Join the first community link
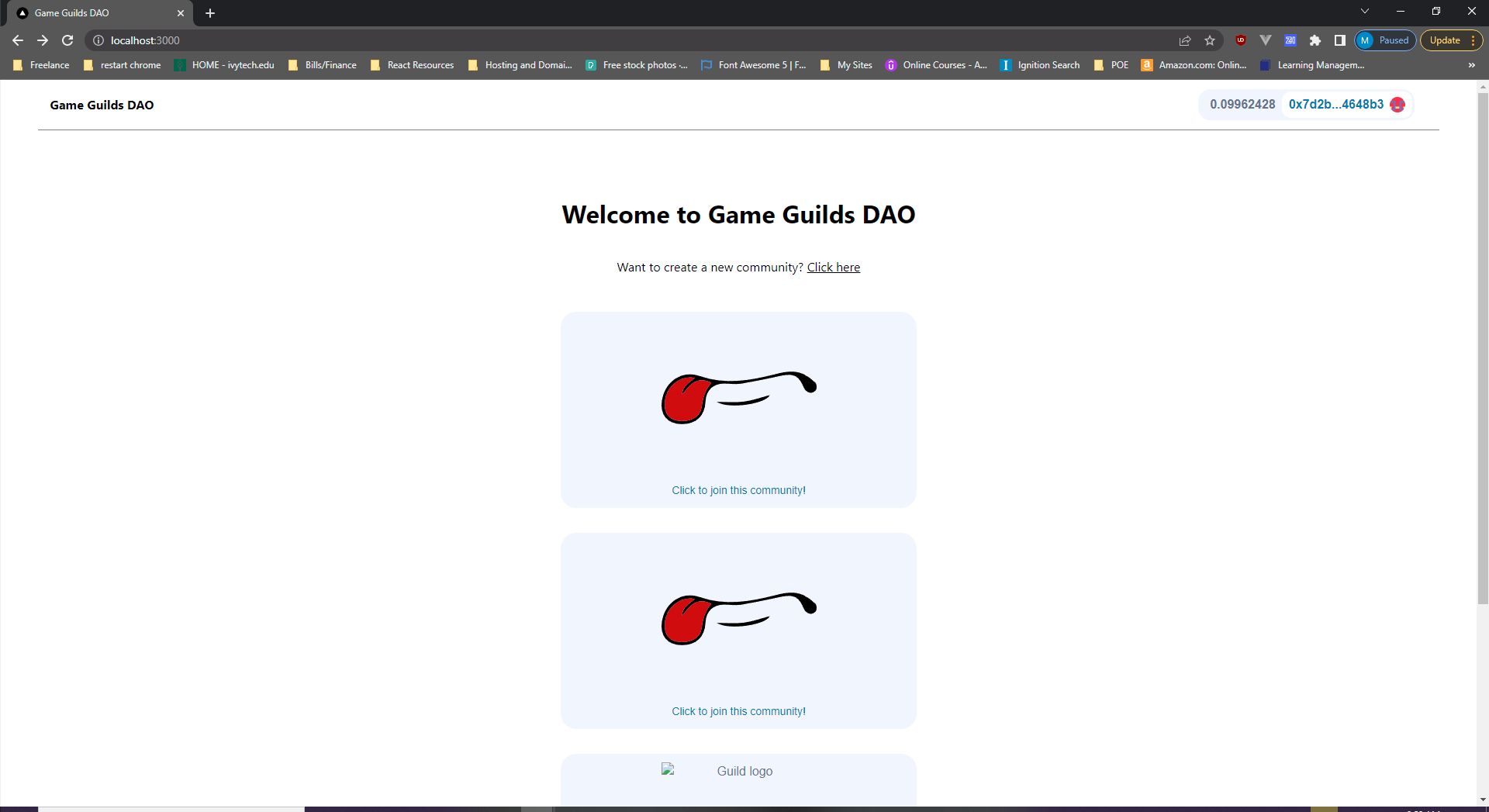This screenshot has width=1489, height=812. click(x=738, y=490)
